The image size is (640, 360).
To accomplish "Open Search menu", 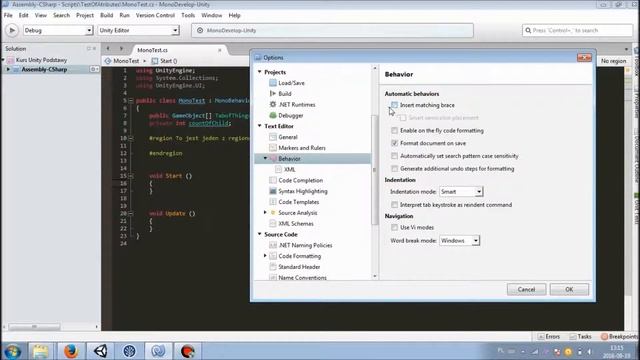I will pyautogui.click(x=61, y=16).
